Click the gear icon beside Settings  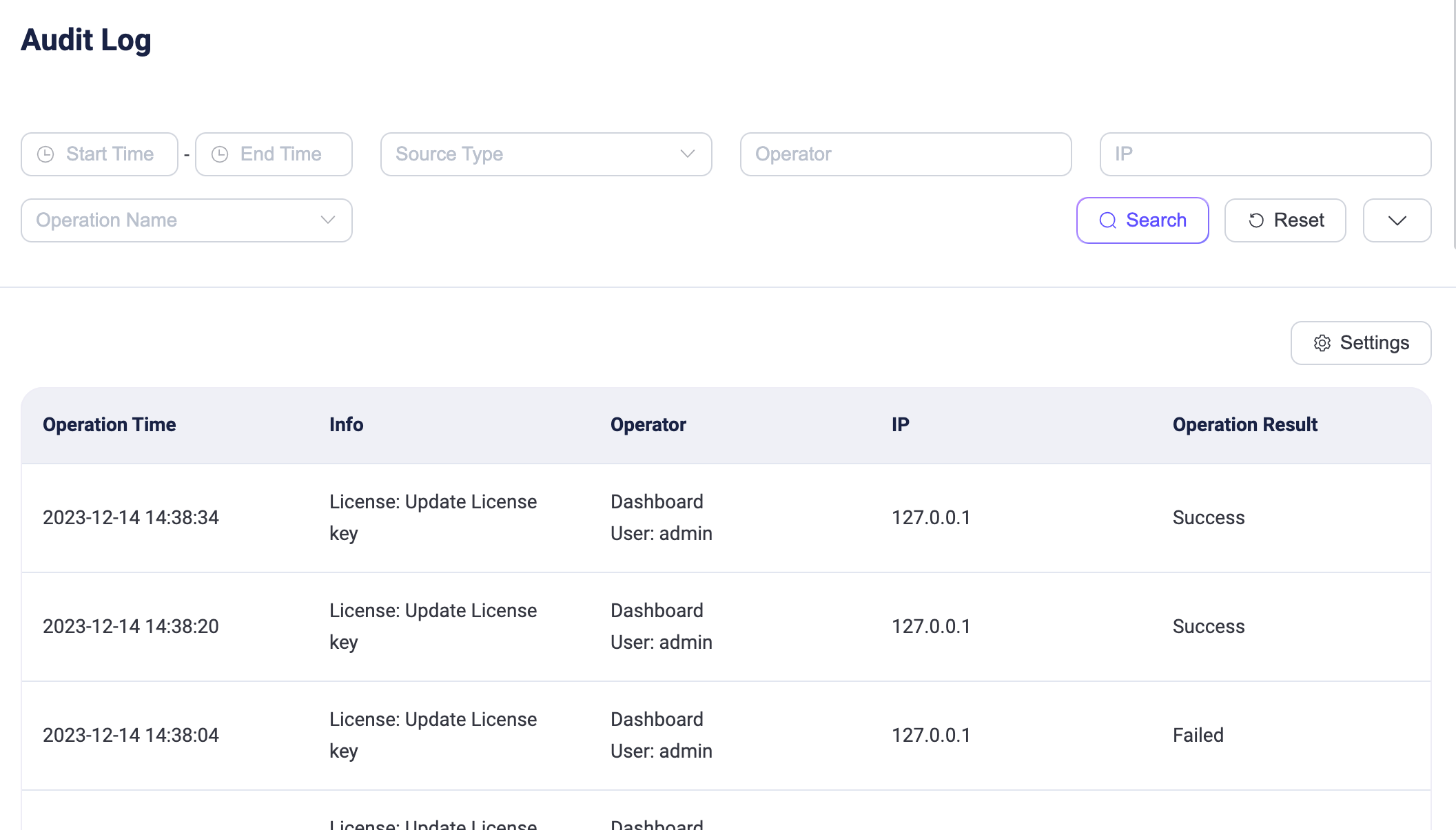1322,343
